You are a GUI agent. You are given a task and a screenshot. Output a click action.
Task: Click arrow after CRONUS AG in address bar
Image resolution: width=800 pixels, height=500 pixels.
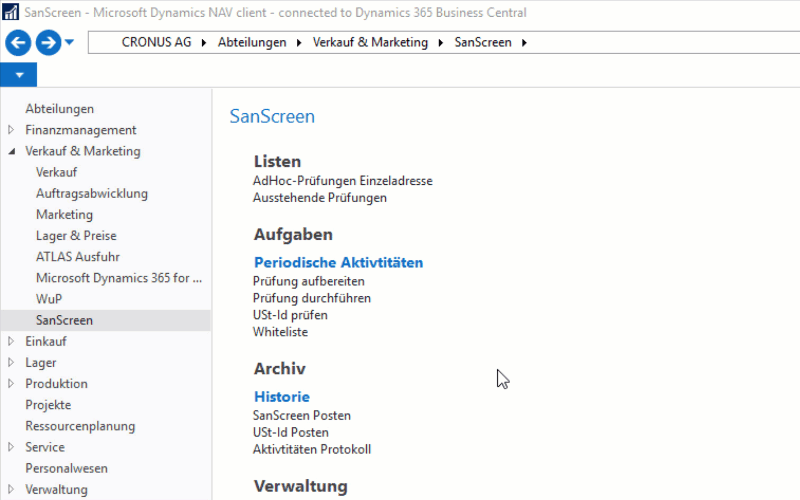(x=204, y=43)
